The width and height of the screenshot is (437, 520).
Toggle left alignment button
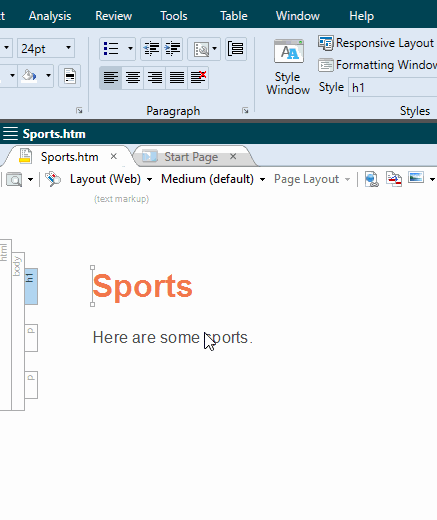111,78
